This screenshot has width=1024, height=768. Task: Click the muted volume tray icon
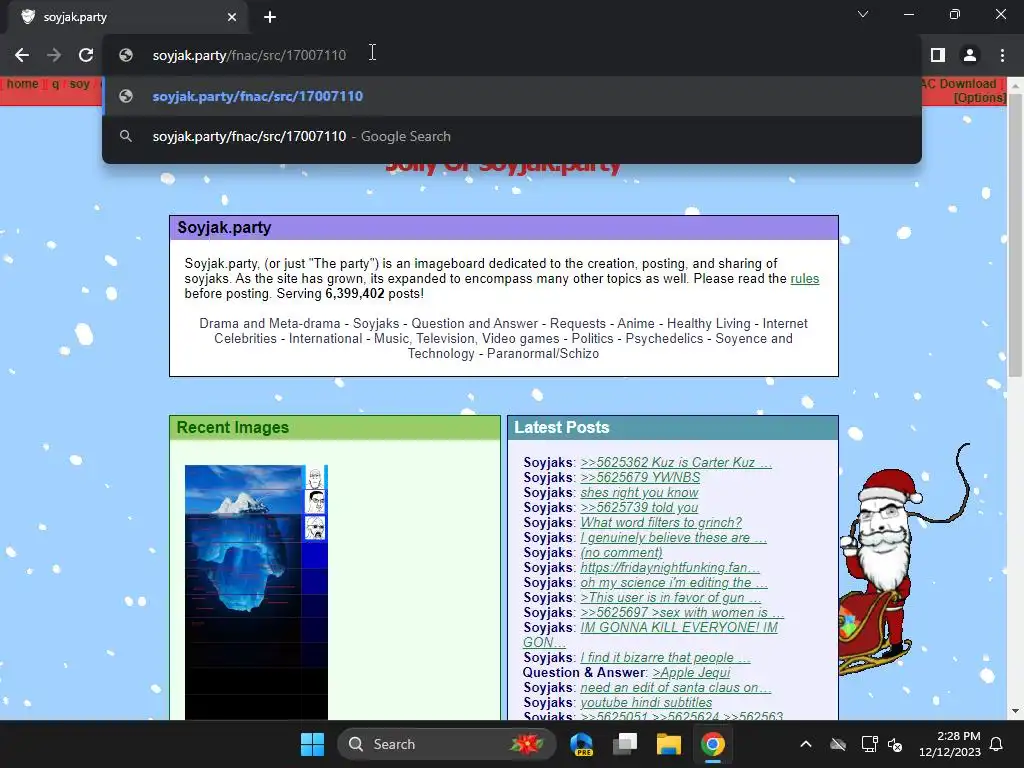895,744
